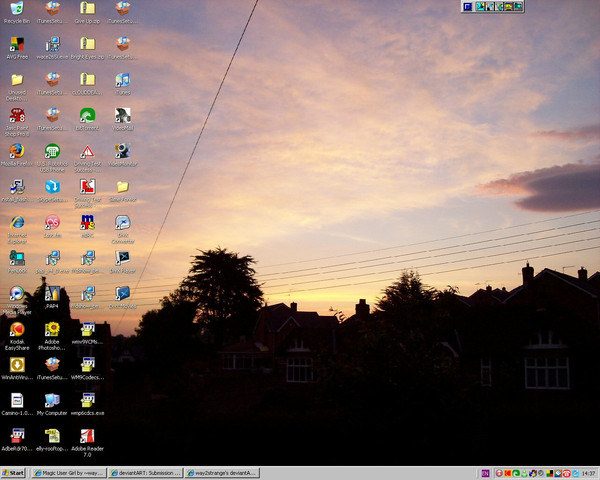This screenshot has height=480, width=600.
Task: Launch the BitTorrent desktop shortcut
Action: [87, 116]
